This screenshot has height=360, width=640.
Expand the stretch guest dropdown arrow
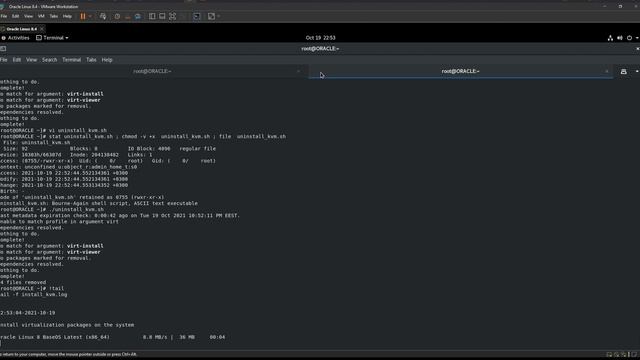[x=218, y=16]
